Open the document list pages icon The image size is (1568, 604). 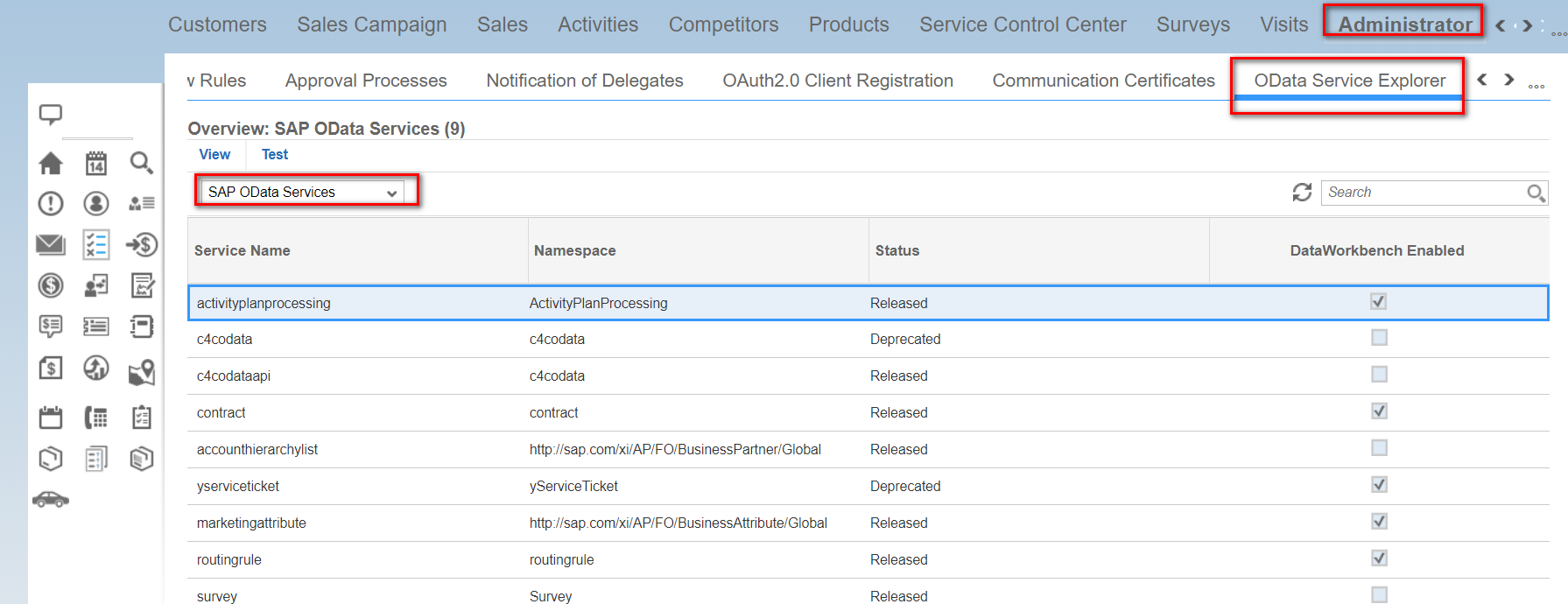[x=96, y=458]
